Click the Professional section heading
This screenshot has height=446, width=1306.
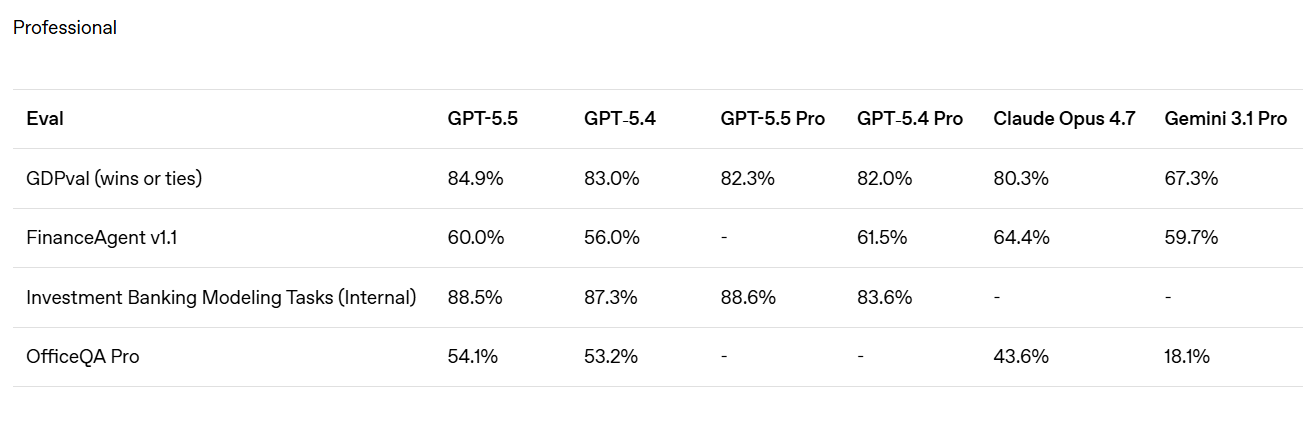(x=65, y=28)
